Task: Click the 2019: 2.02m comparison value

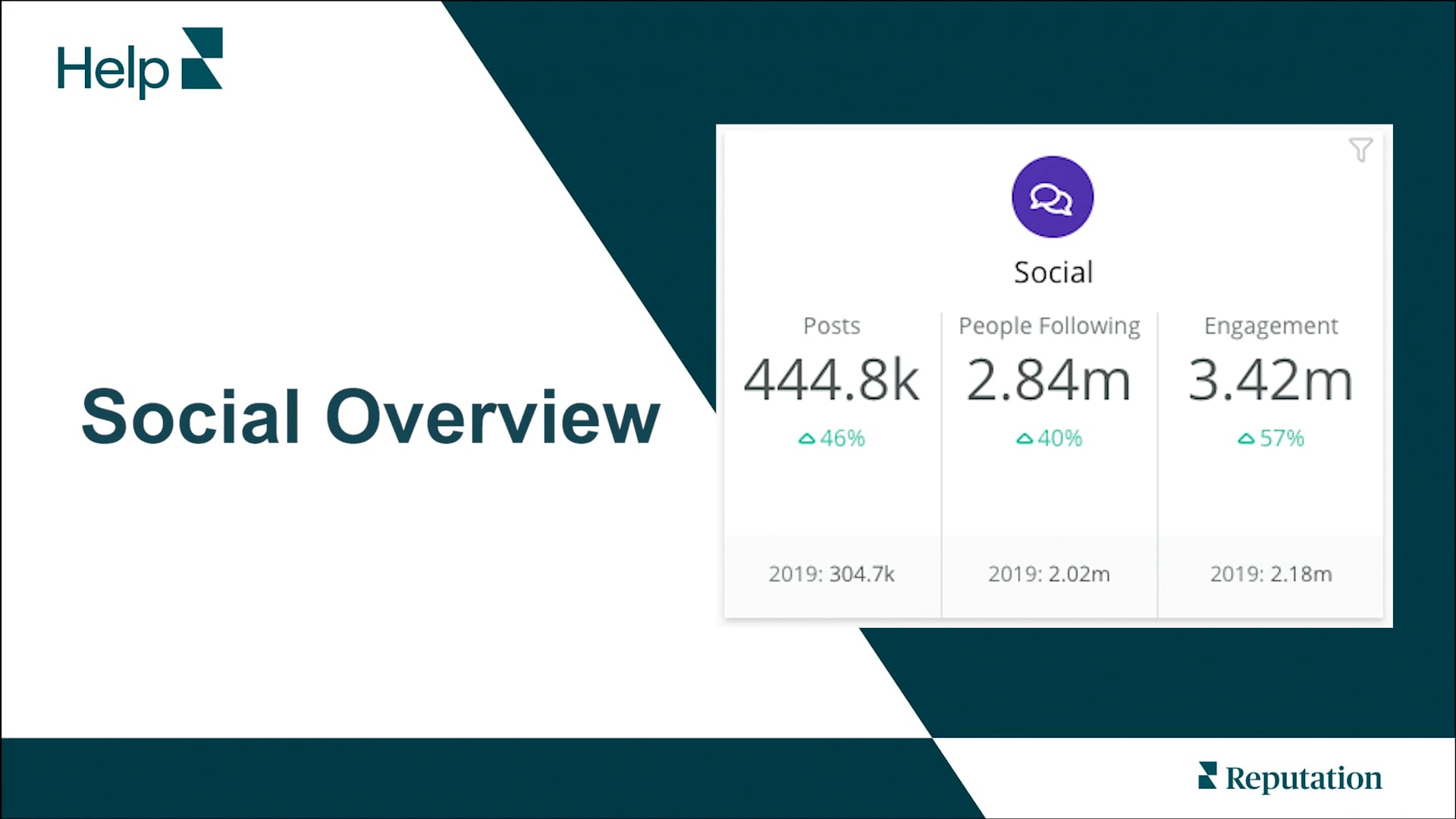Action: (x=1049, y=574)
